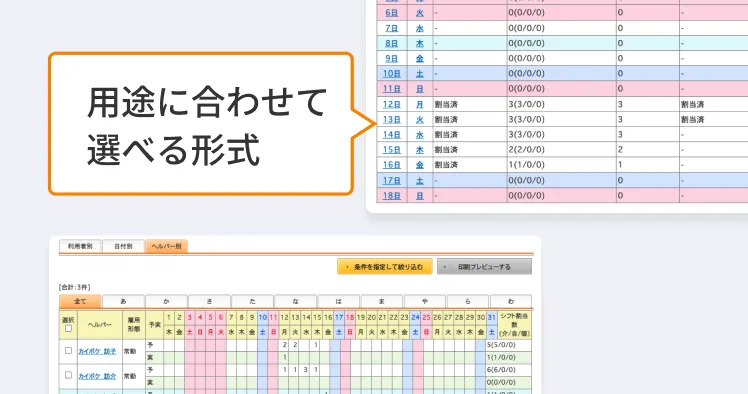Filter helpers by the あ tab

click(124, 301)
